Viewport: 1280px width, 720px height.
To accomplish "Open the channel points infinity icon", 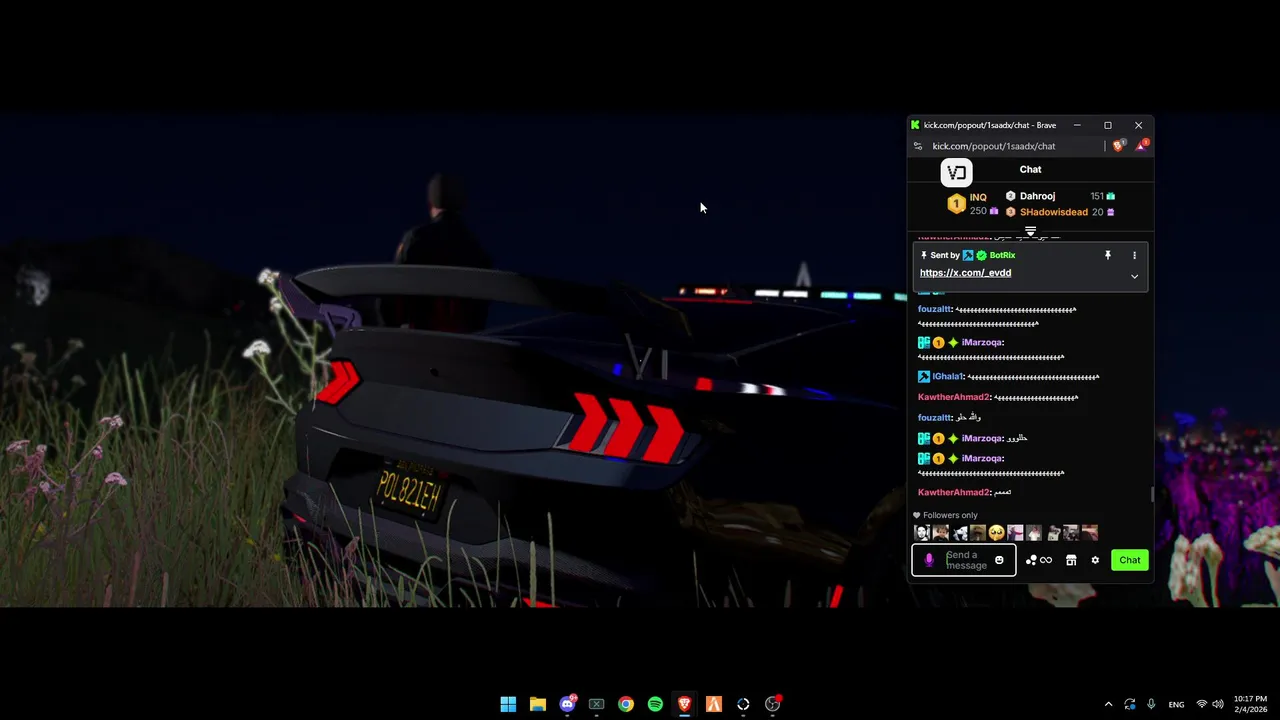I will 1039,560.
